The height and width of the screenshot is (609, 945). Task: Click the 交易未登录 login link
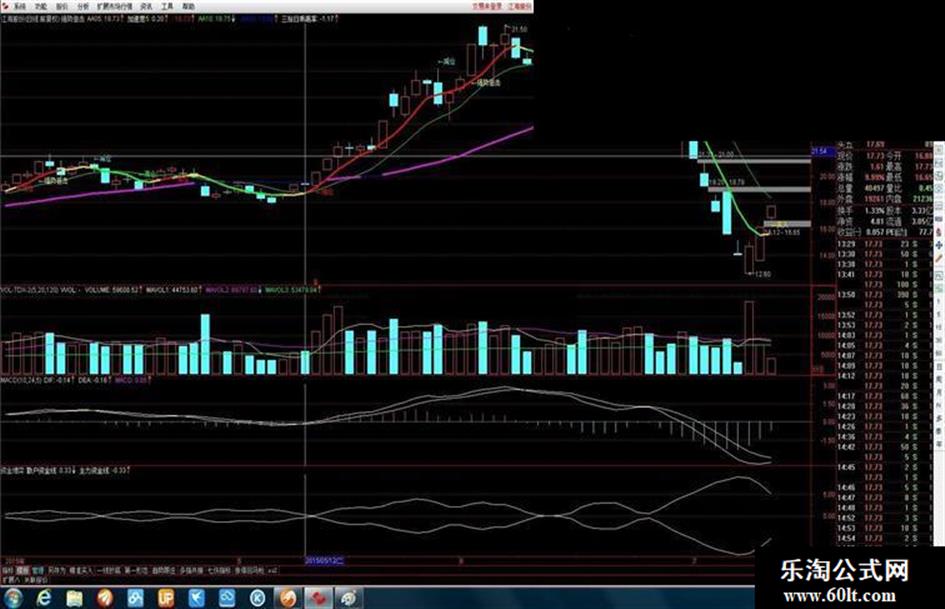(486, 6)
